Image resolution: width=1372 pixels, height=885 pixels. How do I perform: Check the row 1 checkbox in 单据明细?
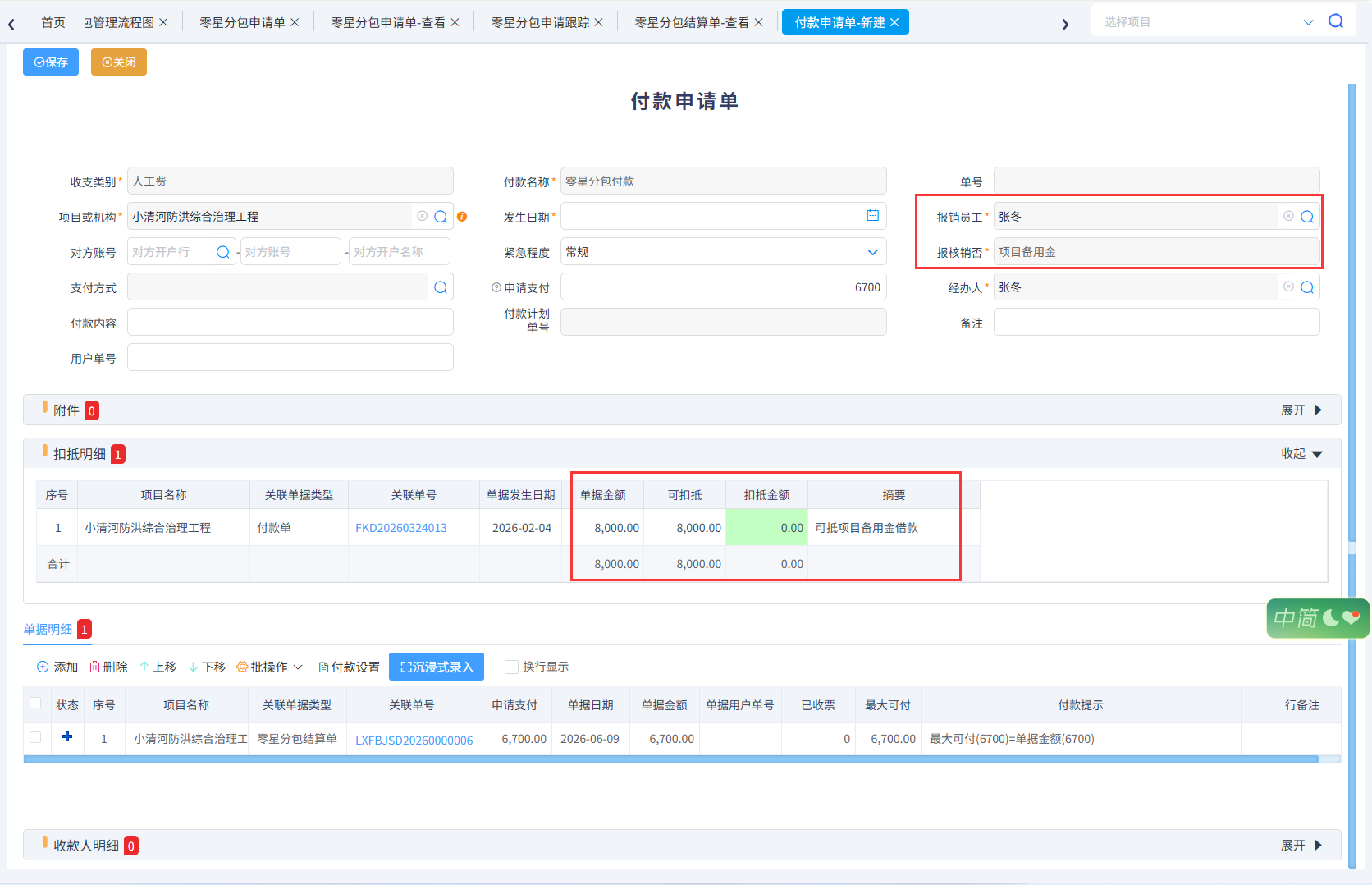35,737
